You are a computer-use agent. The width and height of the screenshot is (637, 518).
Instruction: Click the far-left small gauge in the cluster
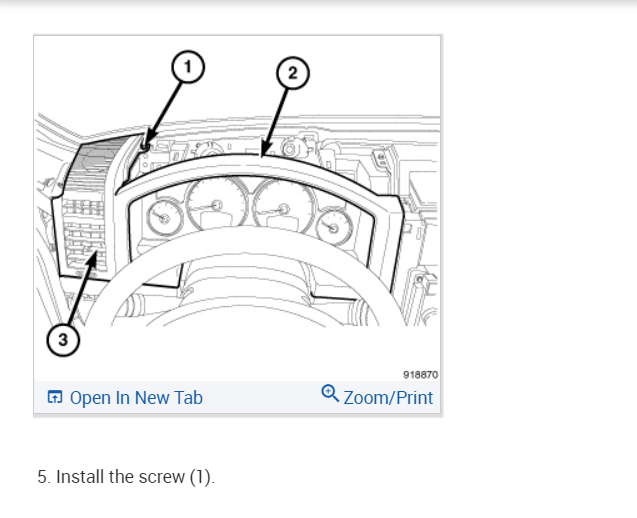(164, 218)
